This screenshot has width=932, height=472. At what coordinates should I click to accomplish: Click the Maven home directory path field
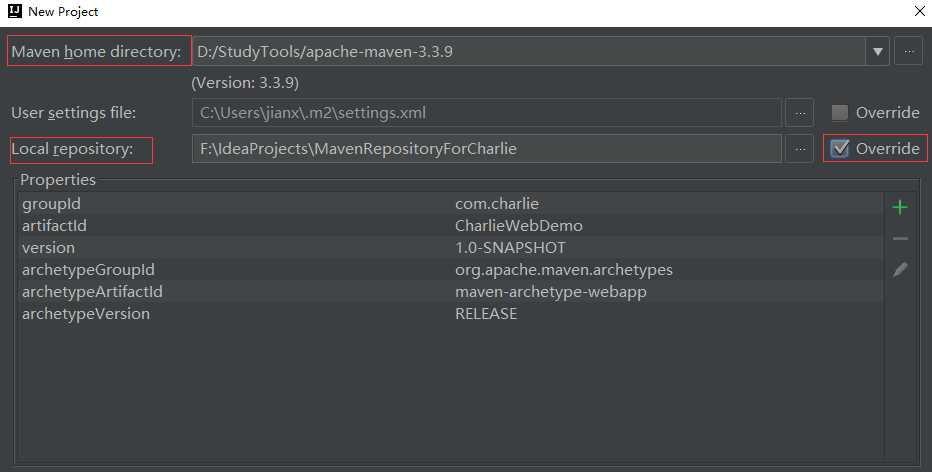click(529, 52)
